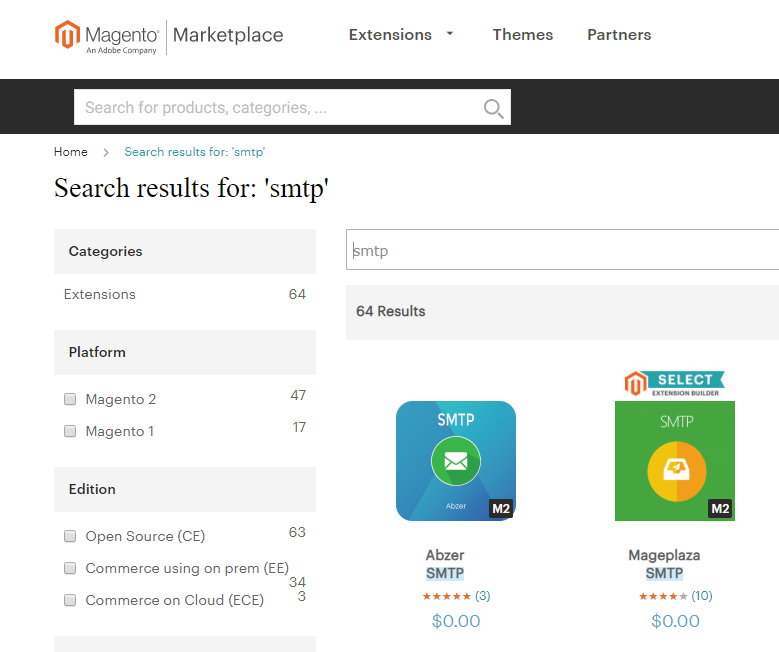Image resolution: width=779 pixels, height=652 pixels.
Task: Open the Mageplaza SMTP product image
Action: click(x=675, y=461)
